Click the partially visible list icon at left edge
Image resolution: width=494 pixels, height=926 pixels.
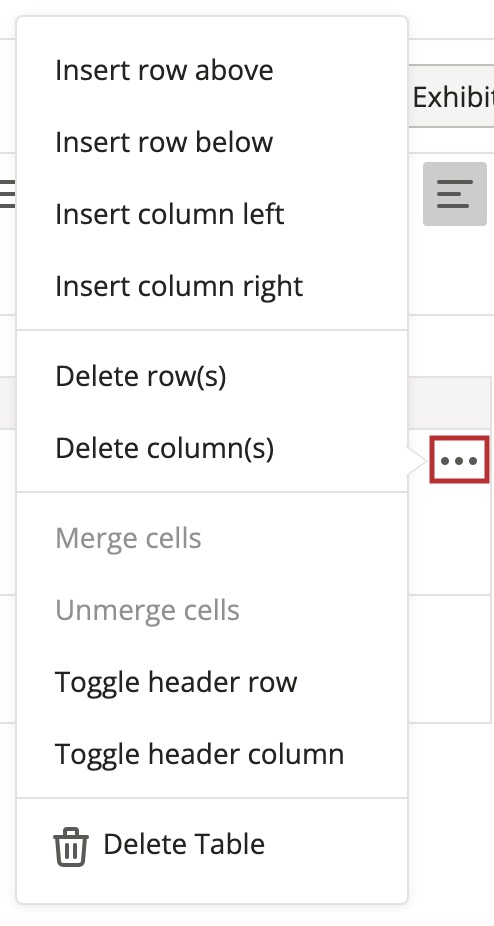click(x=8, y=194)
